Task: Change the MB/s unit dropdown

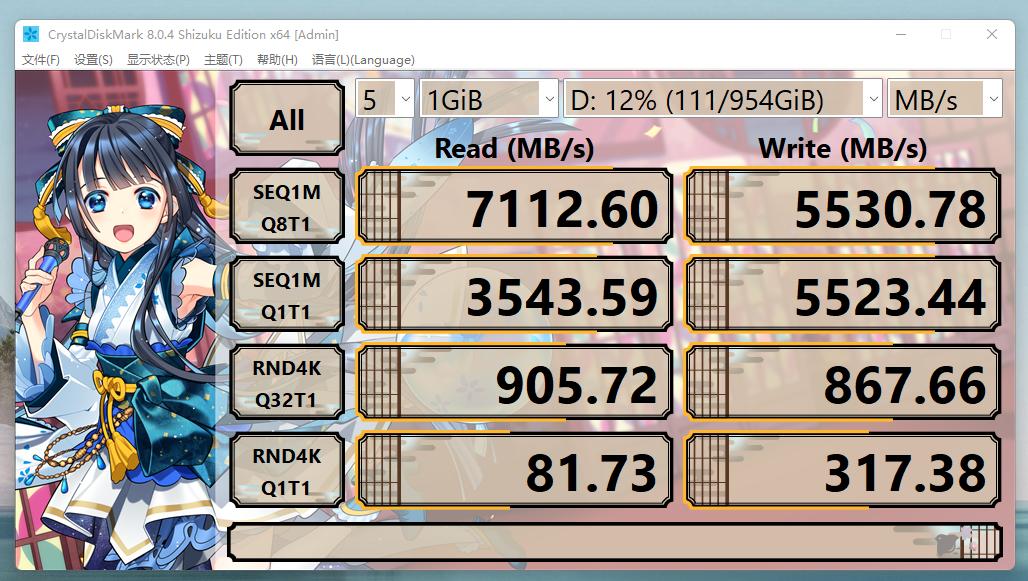Action: coord(944,99)
